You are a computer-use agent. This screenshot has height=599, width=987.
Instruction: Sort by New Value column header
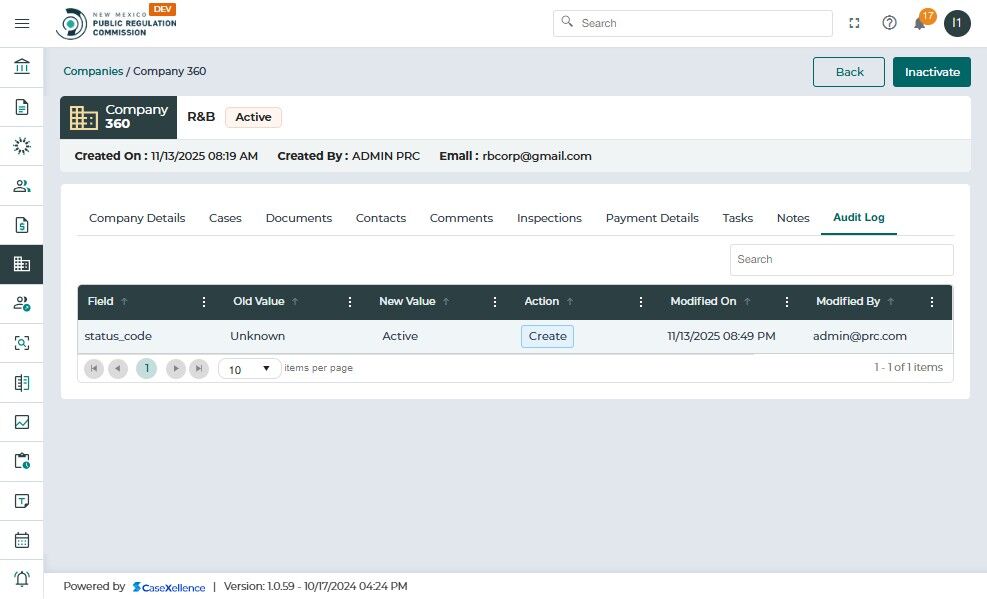(x=407, y=301)
